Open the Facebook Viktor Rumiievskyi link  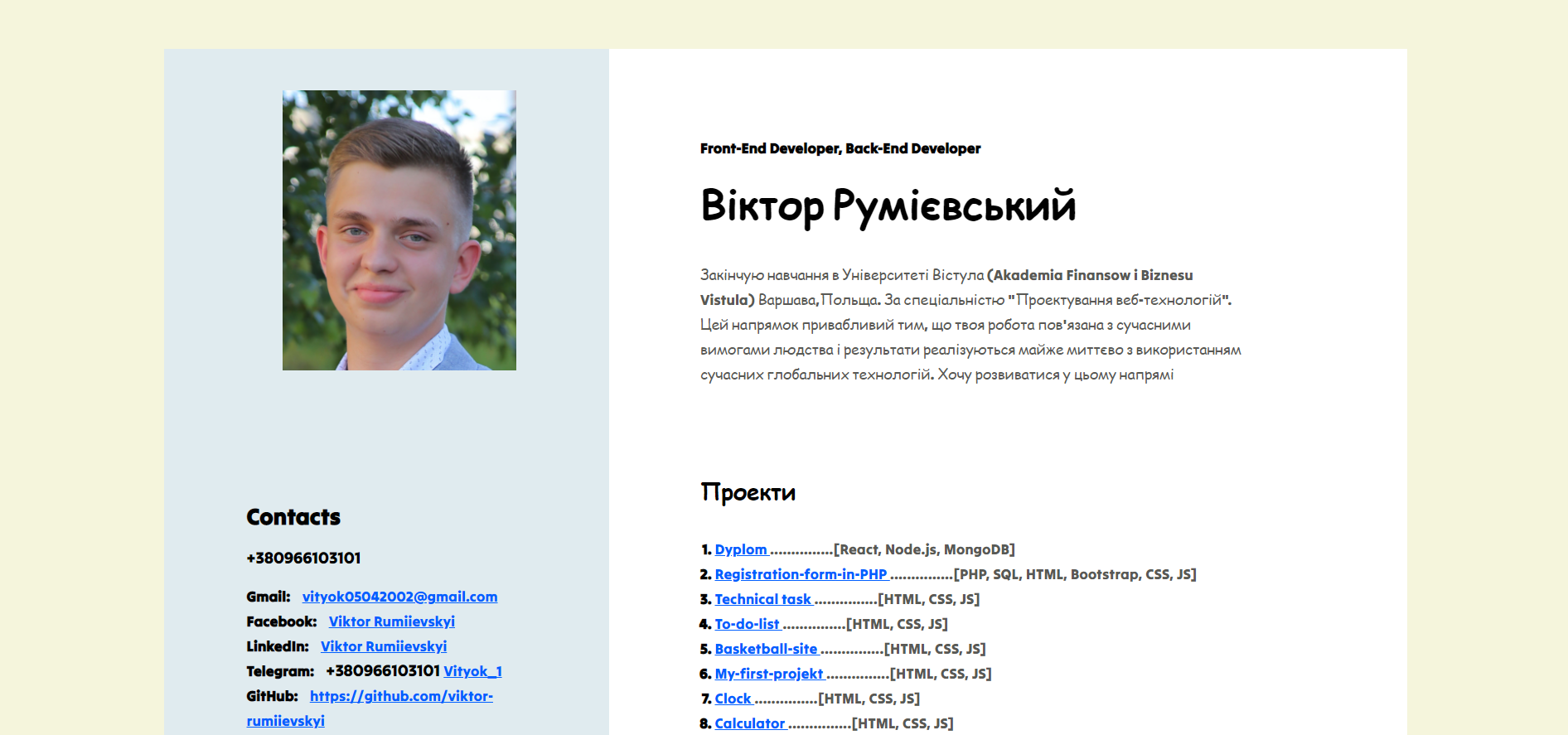[x=392, y=621]
